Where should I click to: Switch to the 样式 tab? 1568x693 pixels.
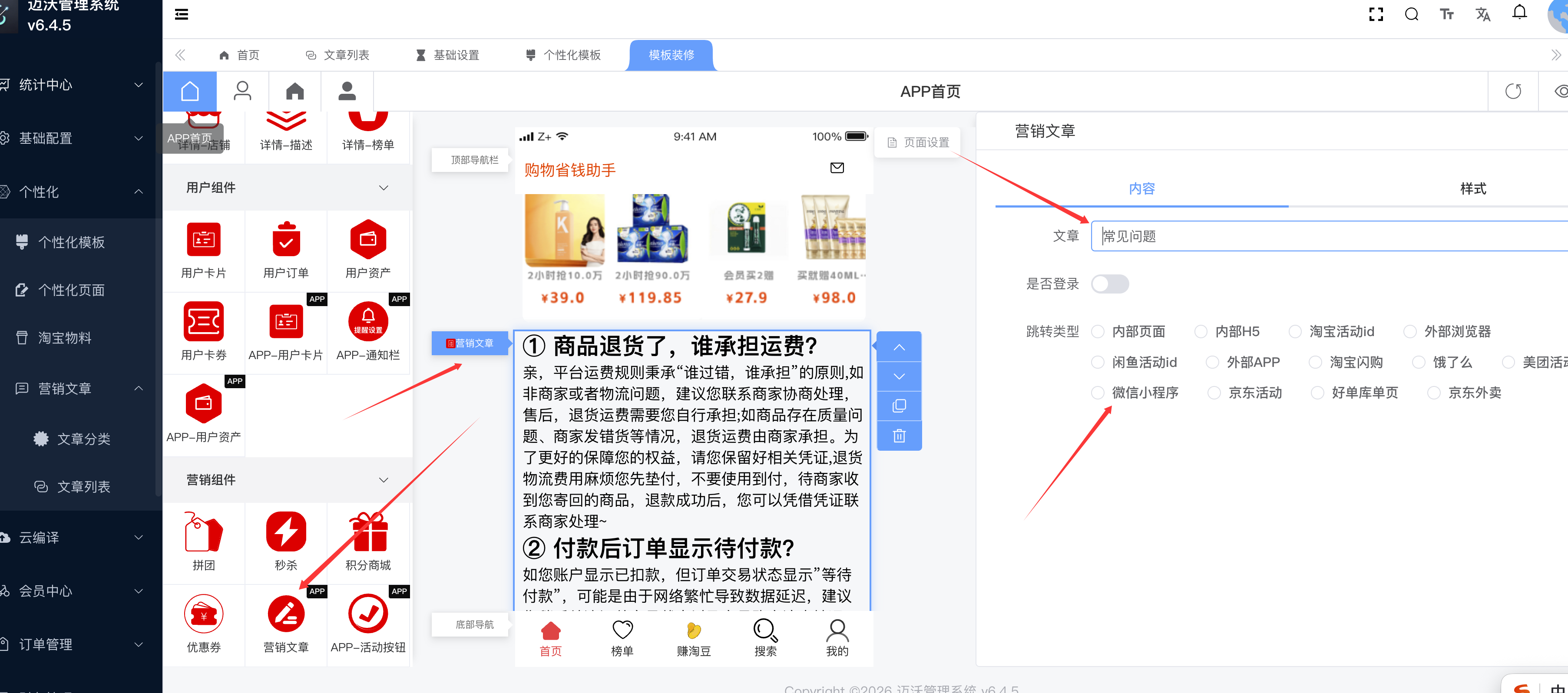tap(1472, 188)
